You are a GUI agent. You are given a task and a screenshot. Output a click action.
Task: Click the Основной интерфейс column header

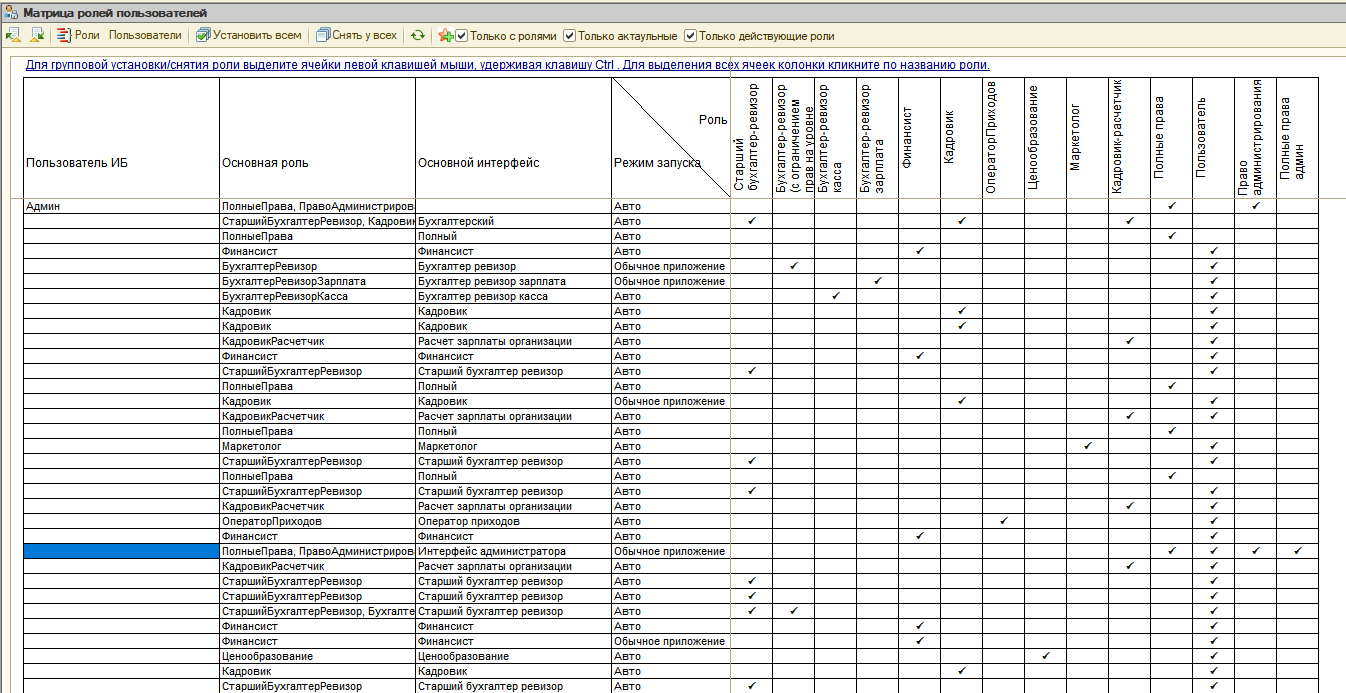(x=513, y=138)
